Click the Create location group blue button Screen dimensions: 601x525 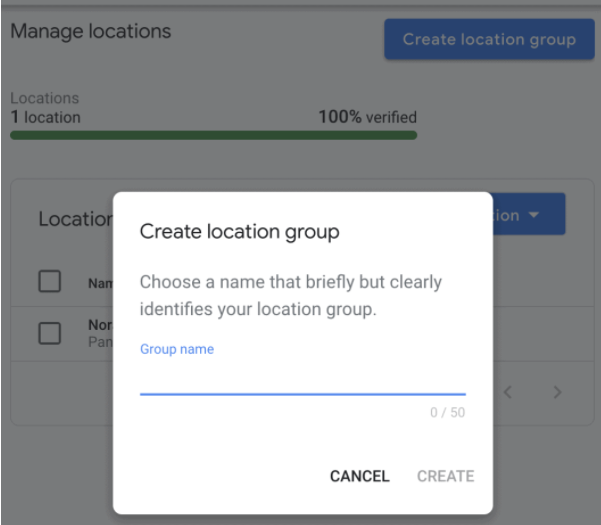coord(489,39)
